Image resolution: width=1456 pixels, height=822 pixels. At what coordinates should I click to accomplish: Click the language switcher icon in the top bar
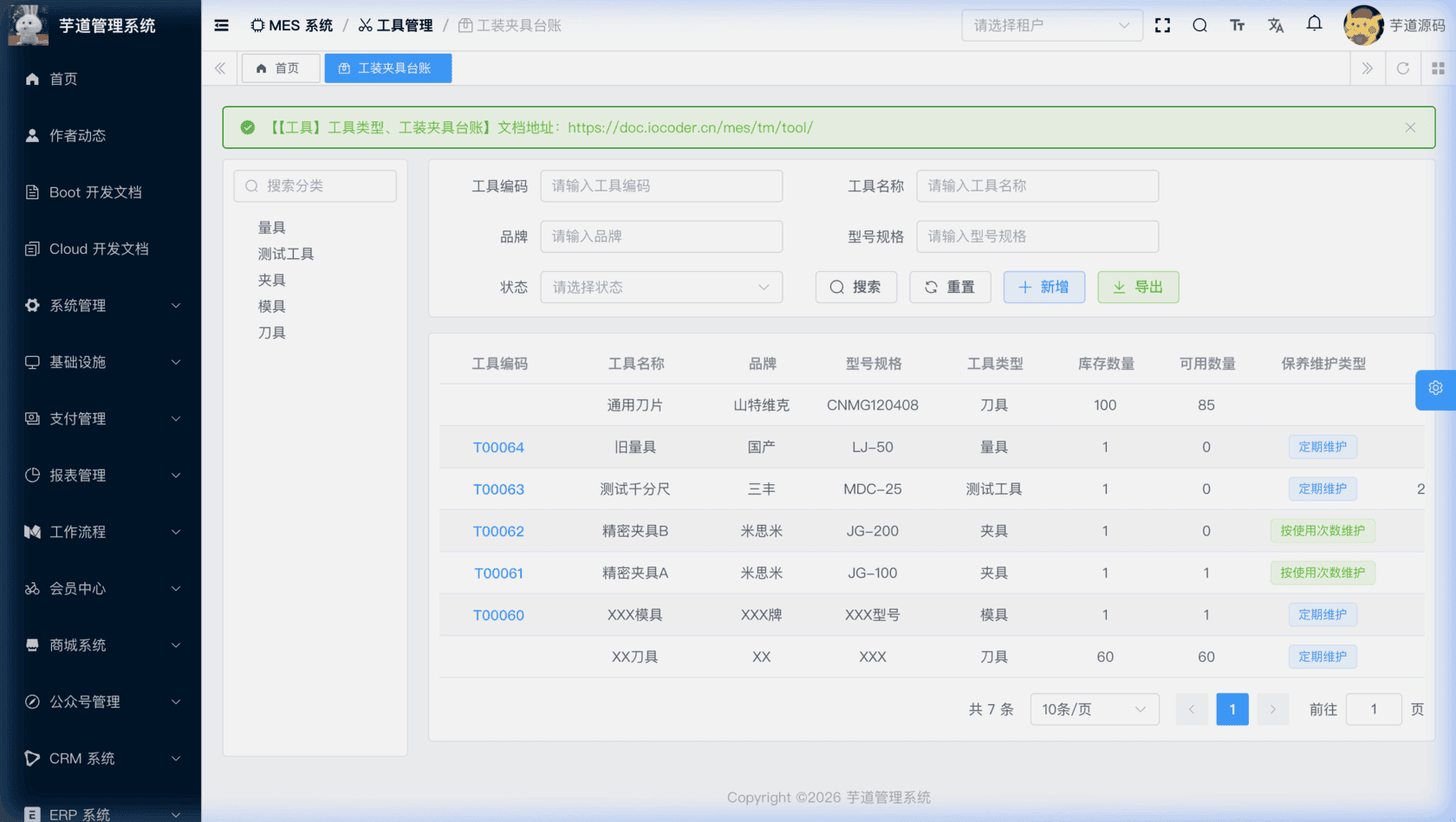point(1276,25)
